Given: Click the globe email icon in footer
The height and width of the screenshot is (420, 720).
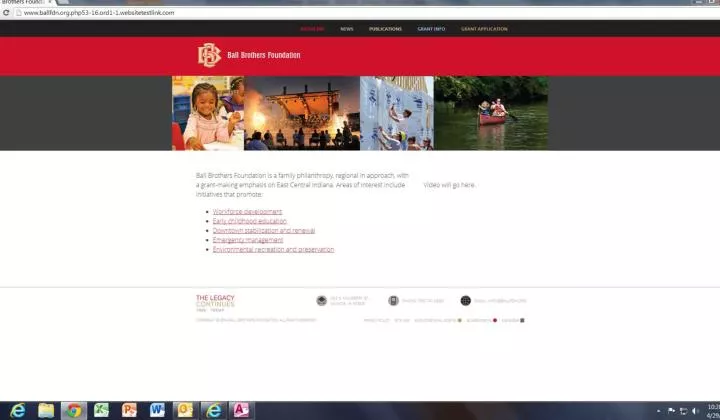Looking at the screenshot, I should point(466,301).
